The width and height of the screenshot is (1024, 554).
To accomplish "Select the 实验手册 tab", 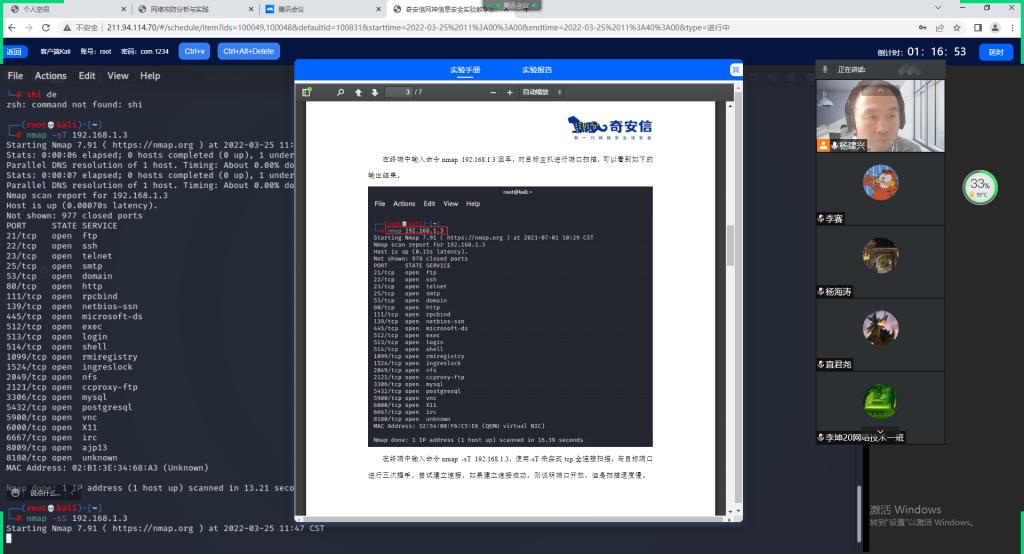I will pyautogui.click(x=465, y=70).
